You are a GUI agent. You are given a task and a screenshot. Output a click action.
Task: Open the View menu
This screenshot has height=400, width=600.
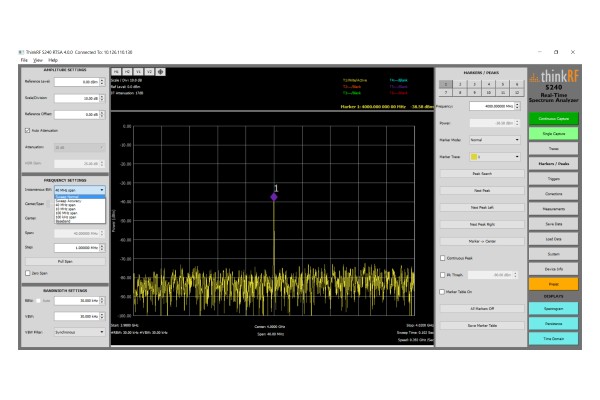(38, 60)
